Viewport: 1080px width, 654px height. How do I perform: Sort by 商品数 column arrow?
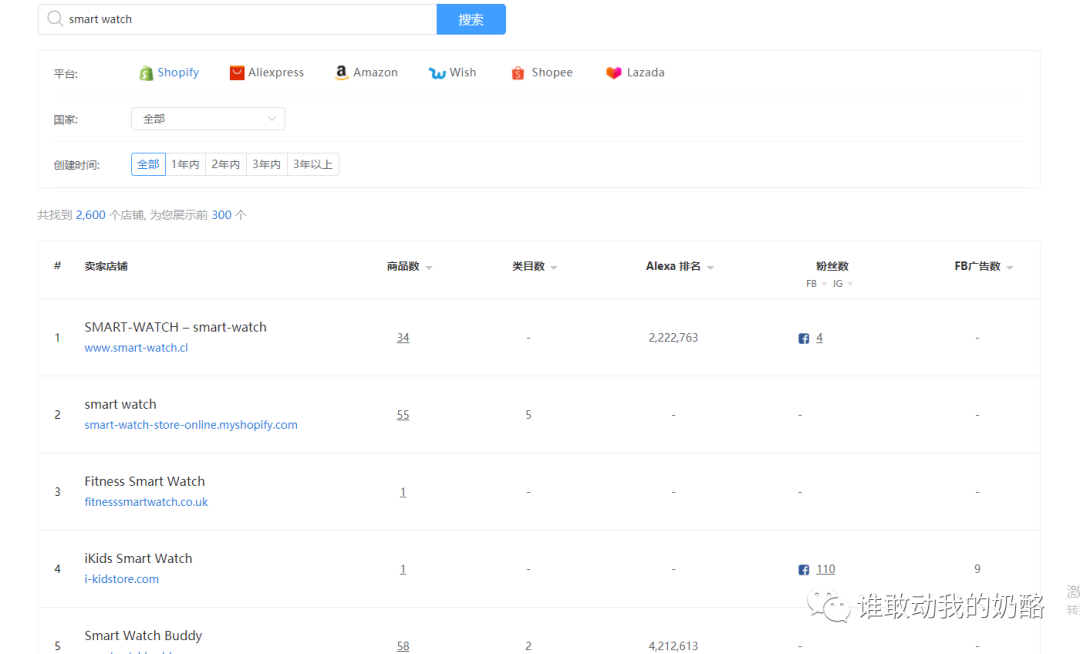429,267
